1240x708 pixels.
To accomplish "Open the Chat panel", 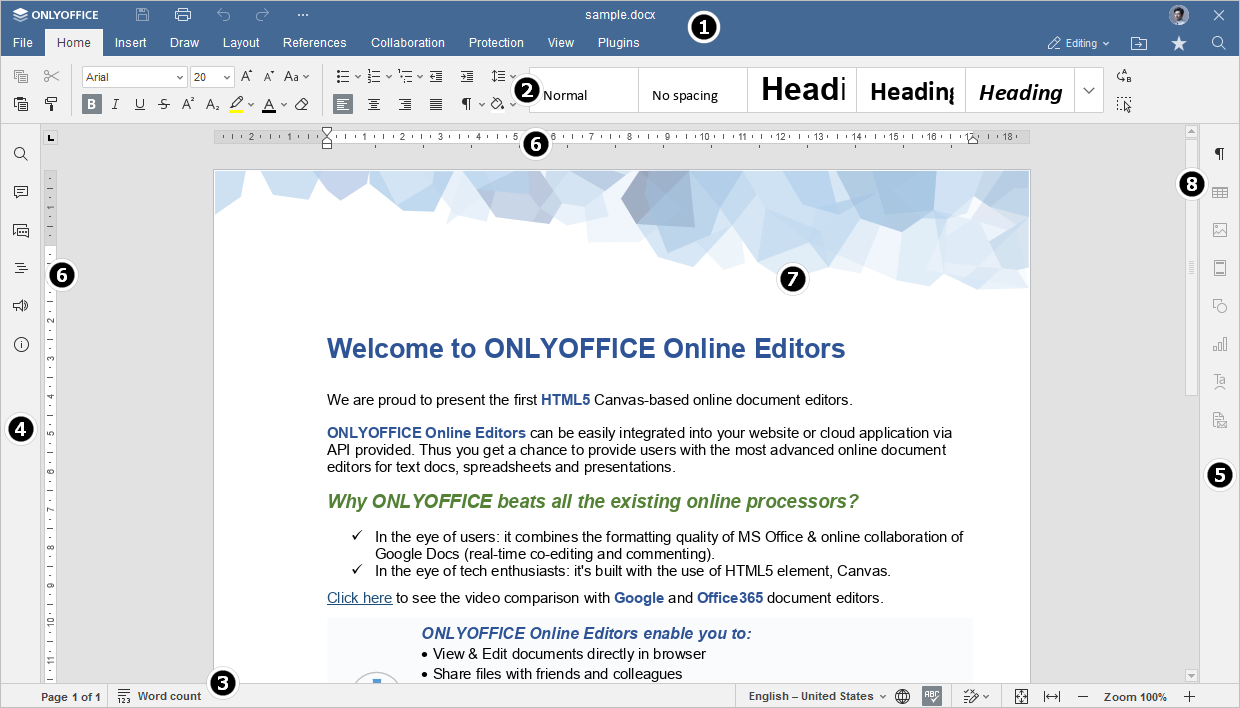I will click(21, 230).
